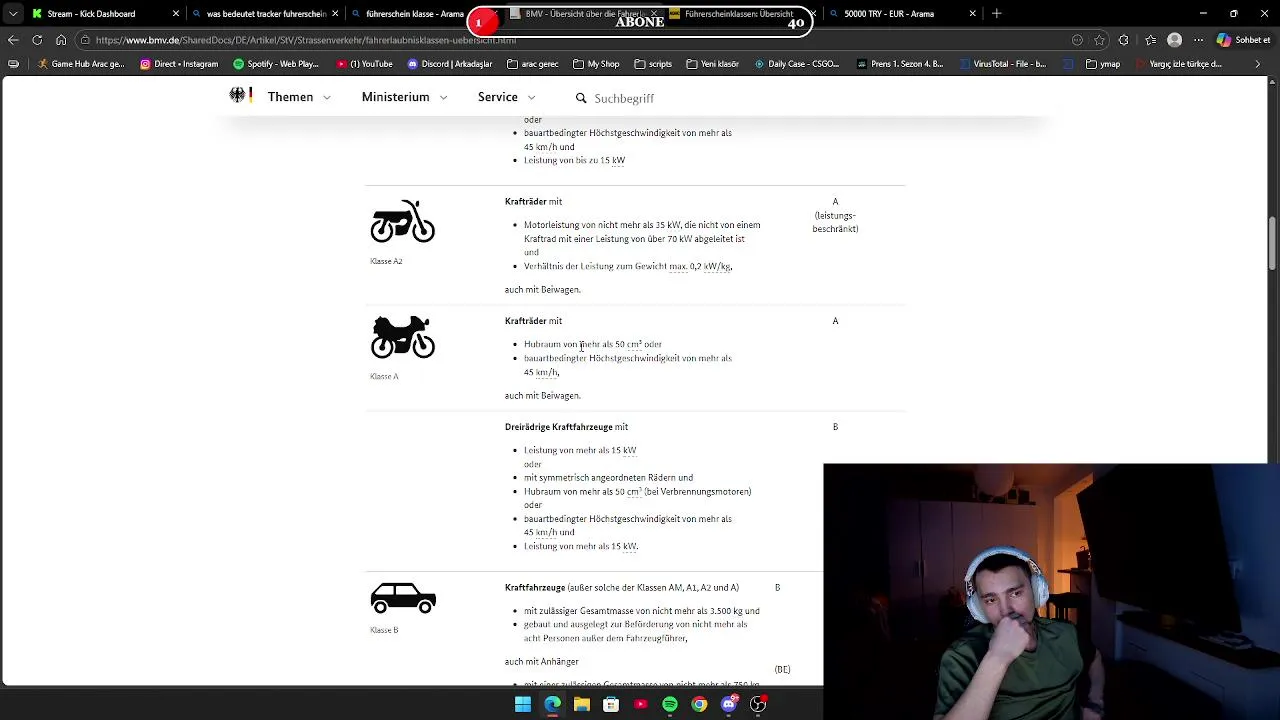Expand the Themen menu
The image size is (1280, 720).
coord(299,97)
